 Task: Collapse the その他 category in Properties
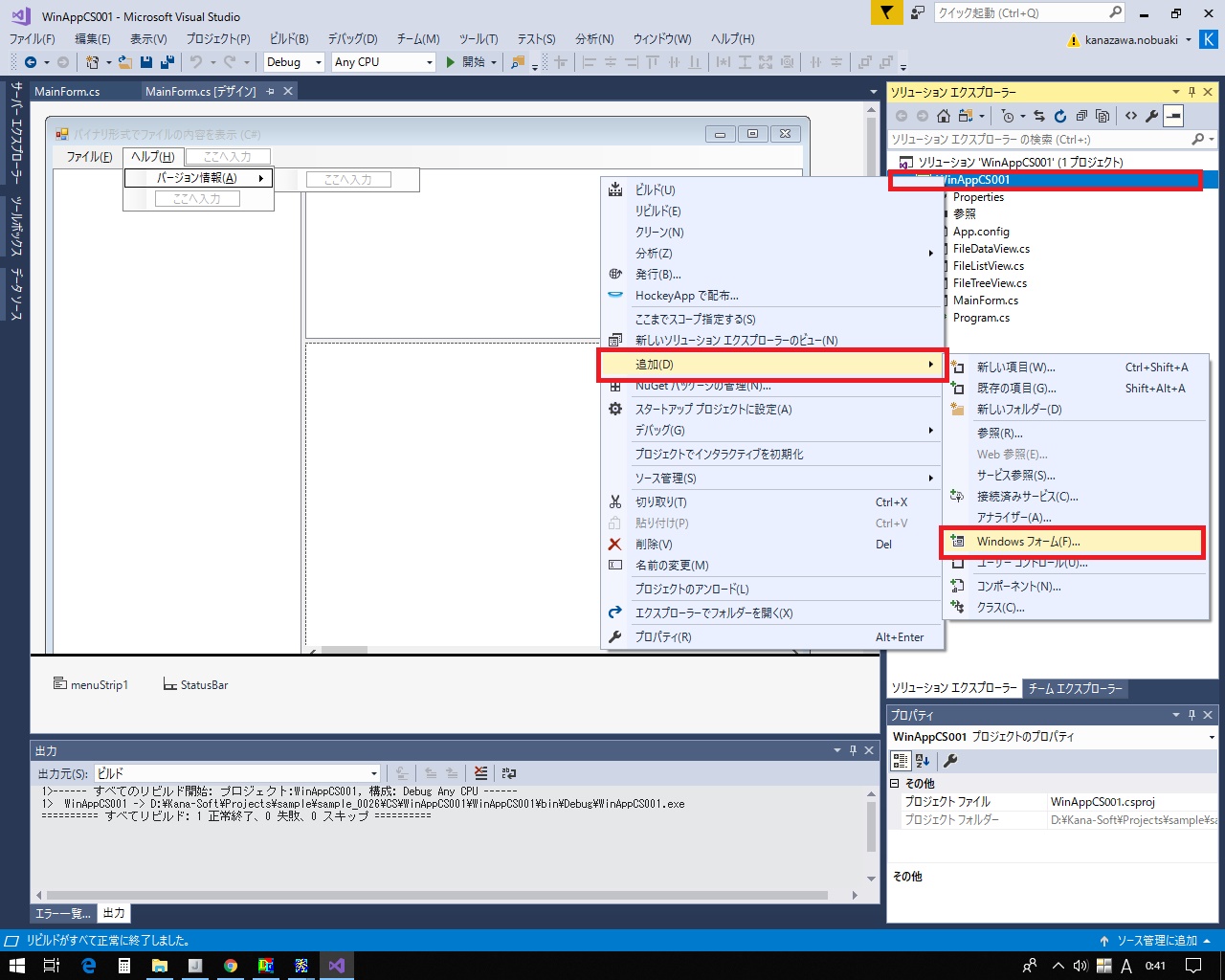896,784
